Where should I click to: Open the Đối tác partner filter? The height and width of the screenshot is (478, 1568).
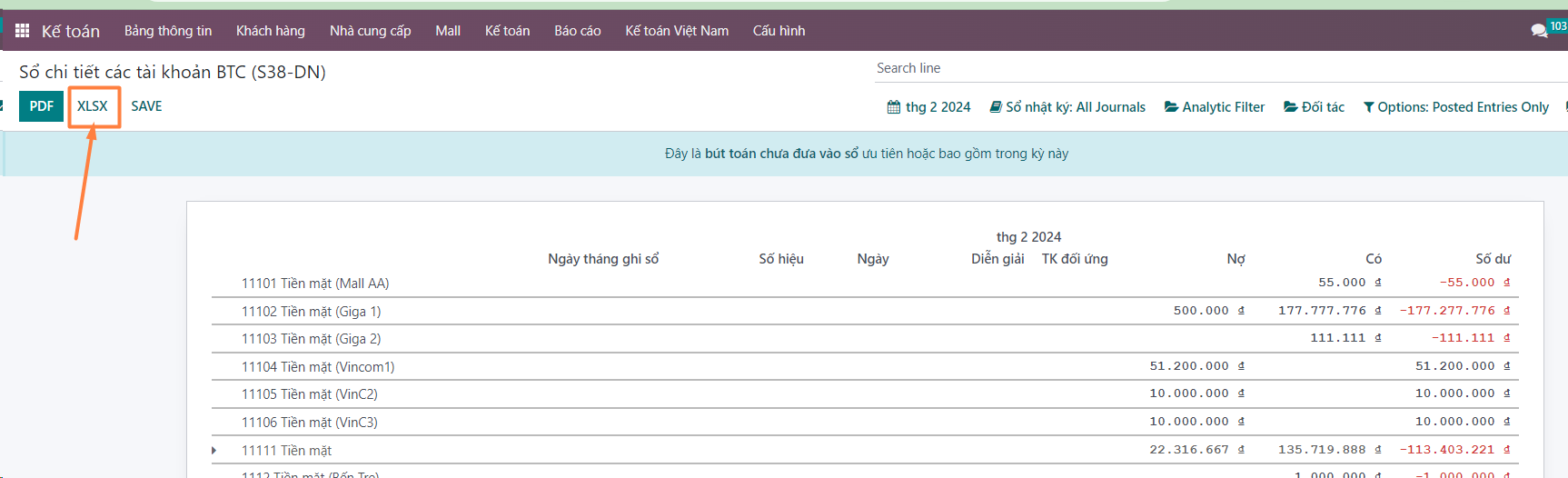1314,107
